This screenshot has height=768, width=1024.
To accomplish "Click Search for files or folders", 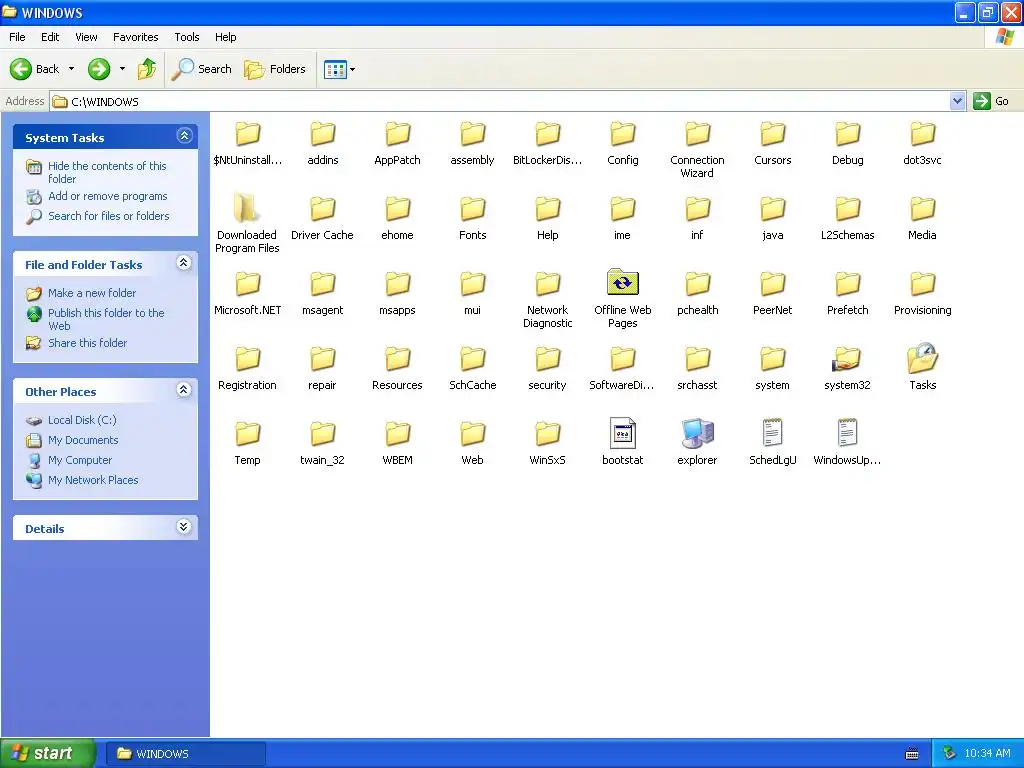I will click(x=108, y=216).
